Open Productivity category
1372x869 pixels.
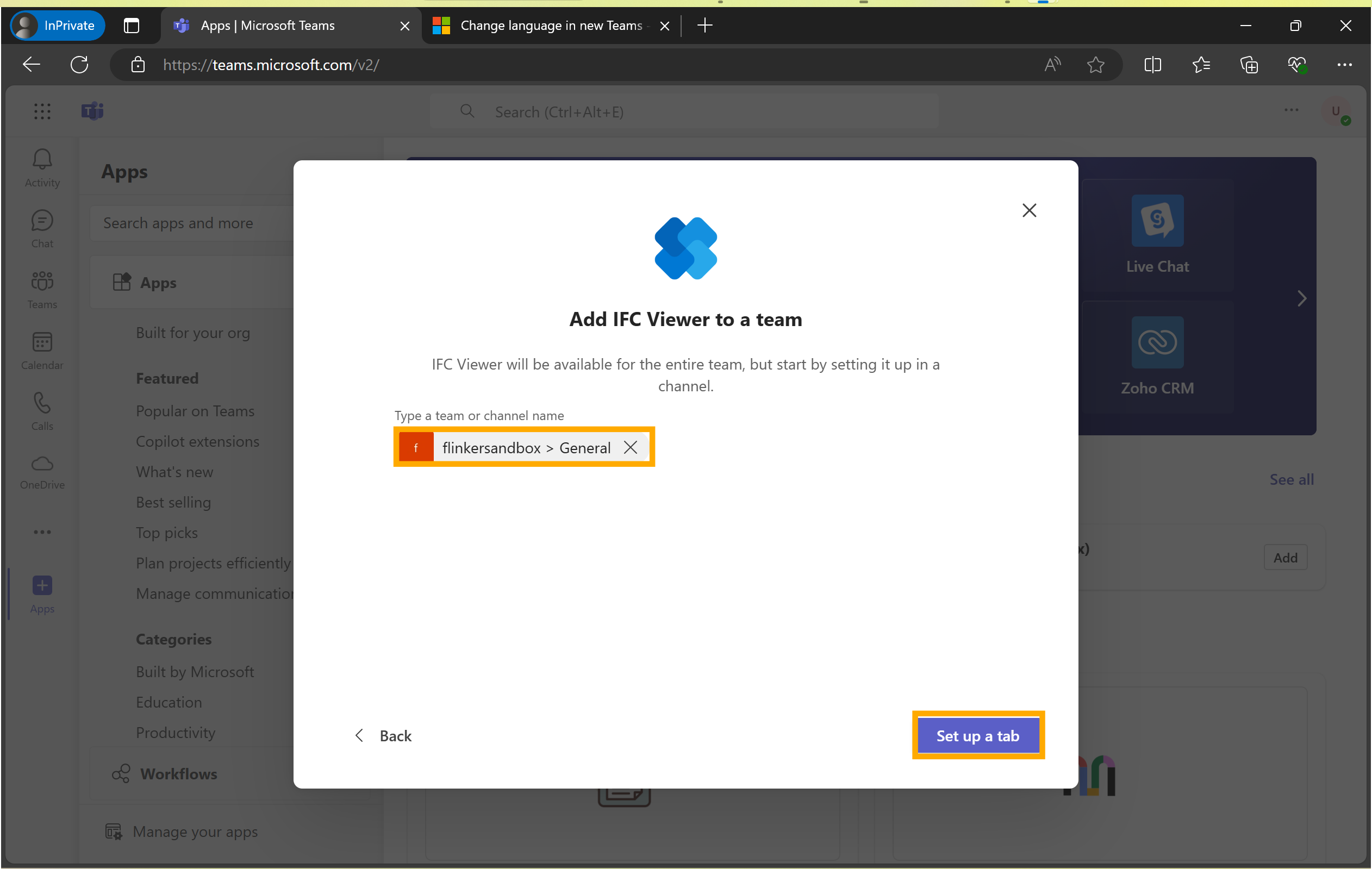(x=176, y=733)
